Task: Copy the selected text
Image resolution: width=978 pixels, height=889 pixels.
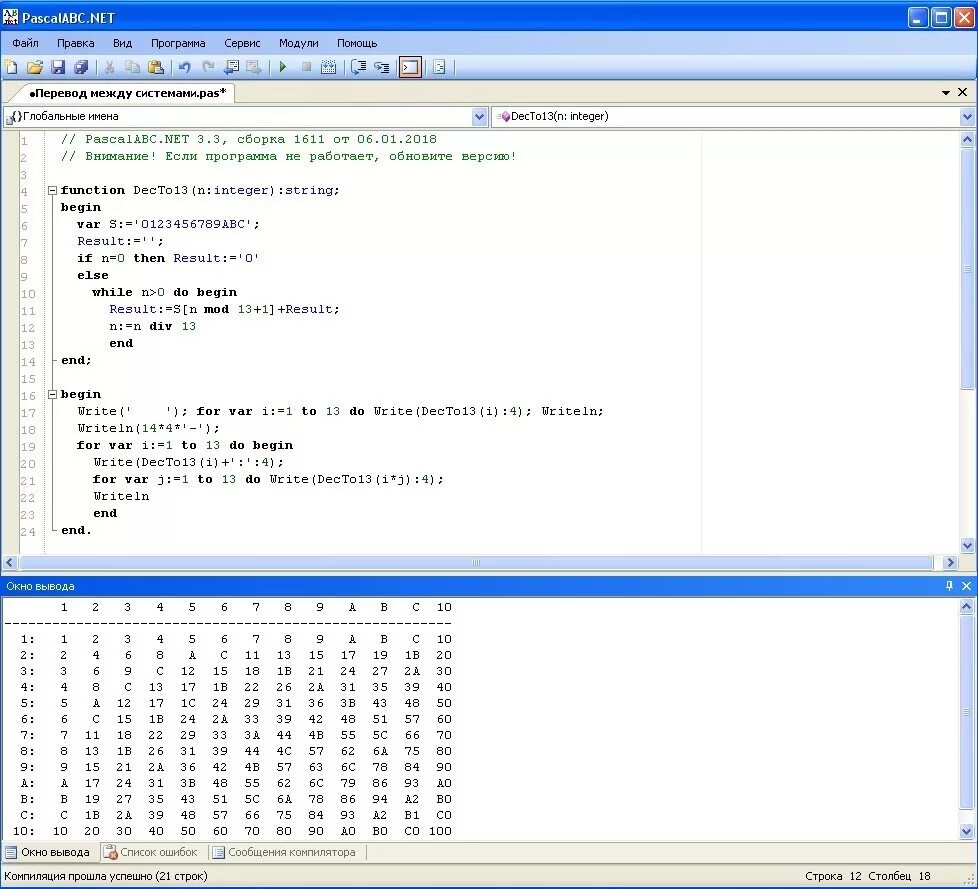Action: tap(132, 67)
